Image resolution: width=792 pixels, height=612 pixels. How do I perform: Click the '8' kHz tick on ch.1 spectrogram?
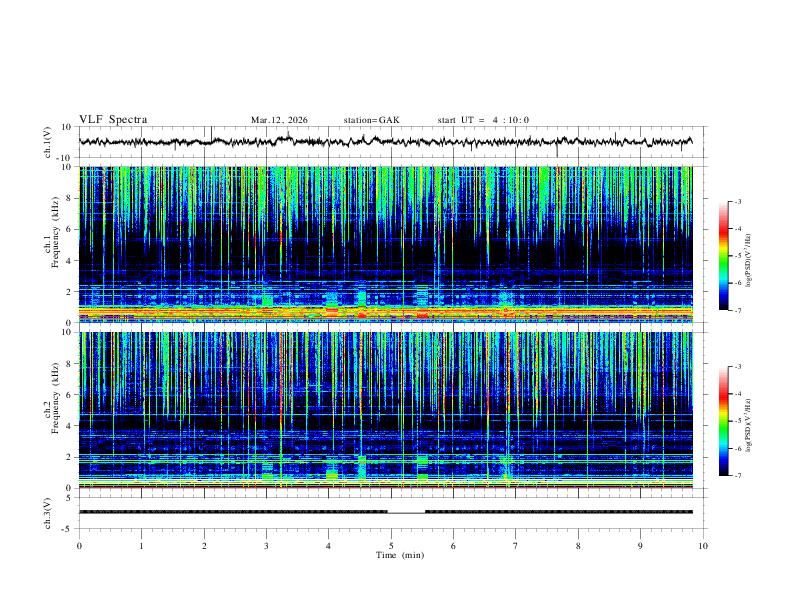(70, 198)
